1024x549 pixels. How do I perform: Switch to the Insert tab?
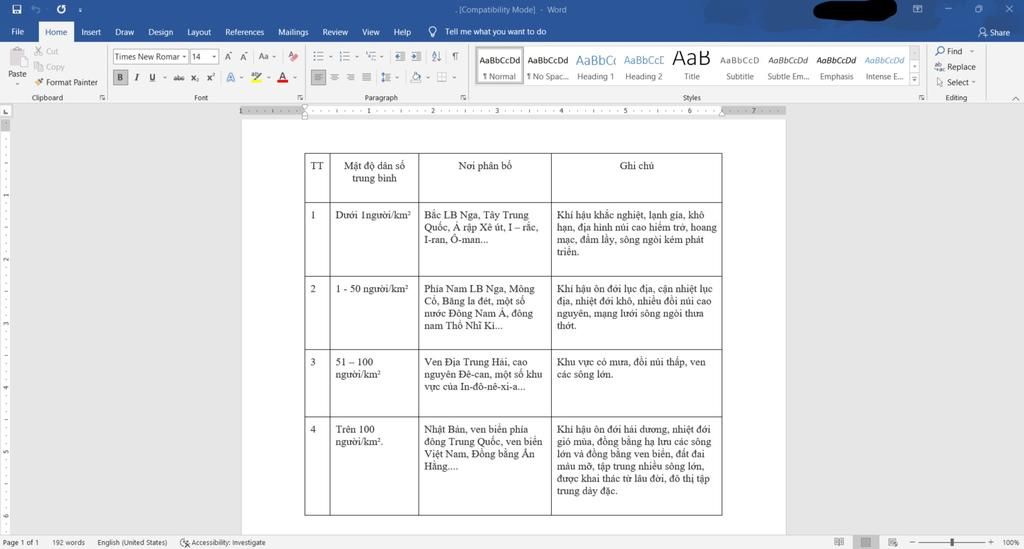pyautogui.click(x=91, y=32)
